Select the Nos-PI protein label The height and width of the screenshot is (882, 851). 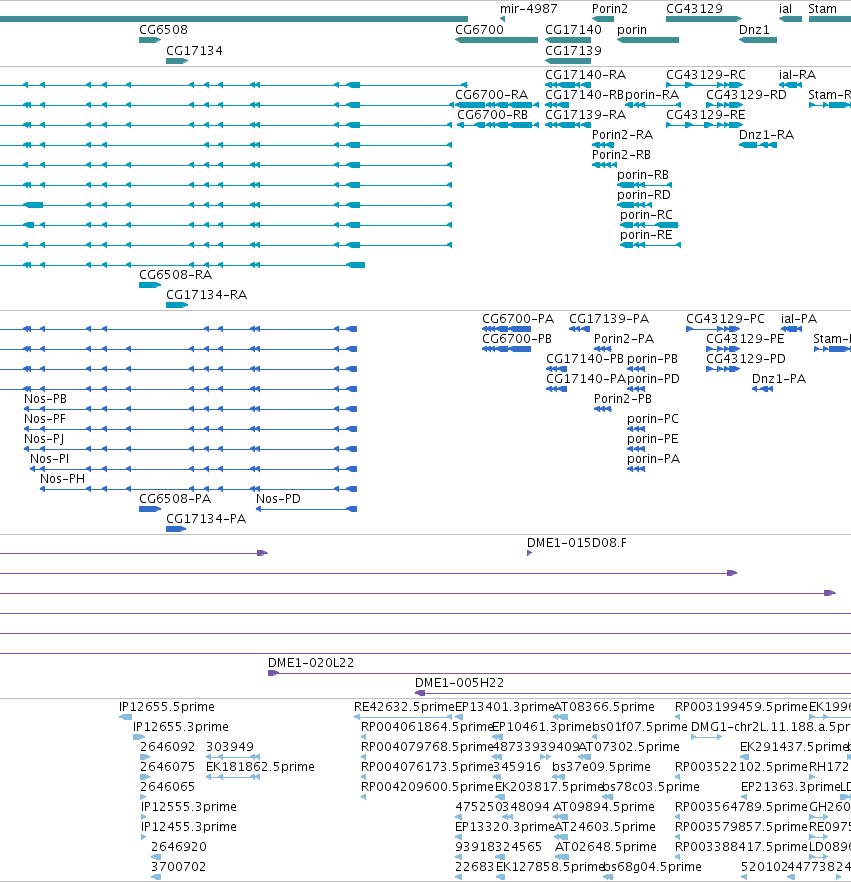coord(49,459)
